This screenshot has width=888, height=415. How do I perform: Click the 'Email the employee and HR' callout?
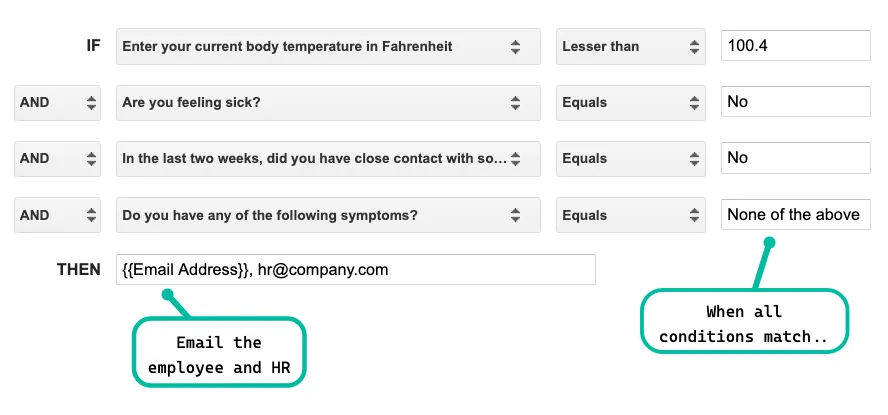(218, 355)
